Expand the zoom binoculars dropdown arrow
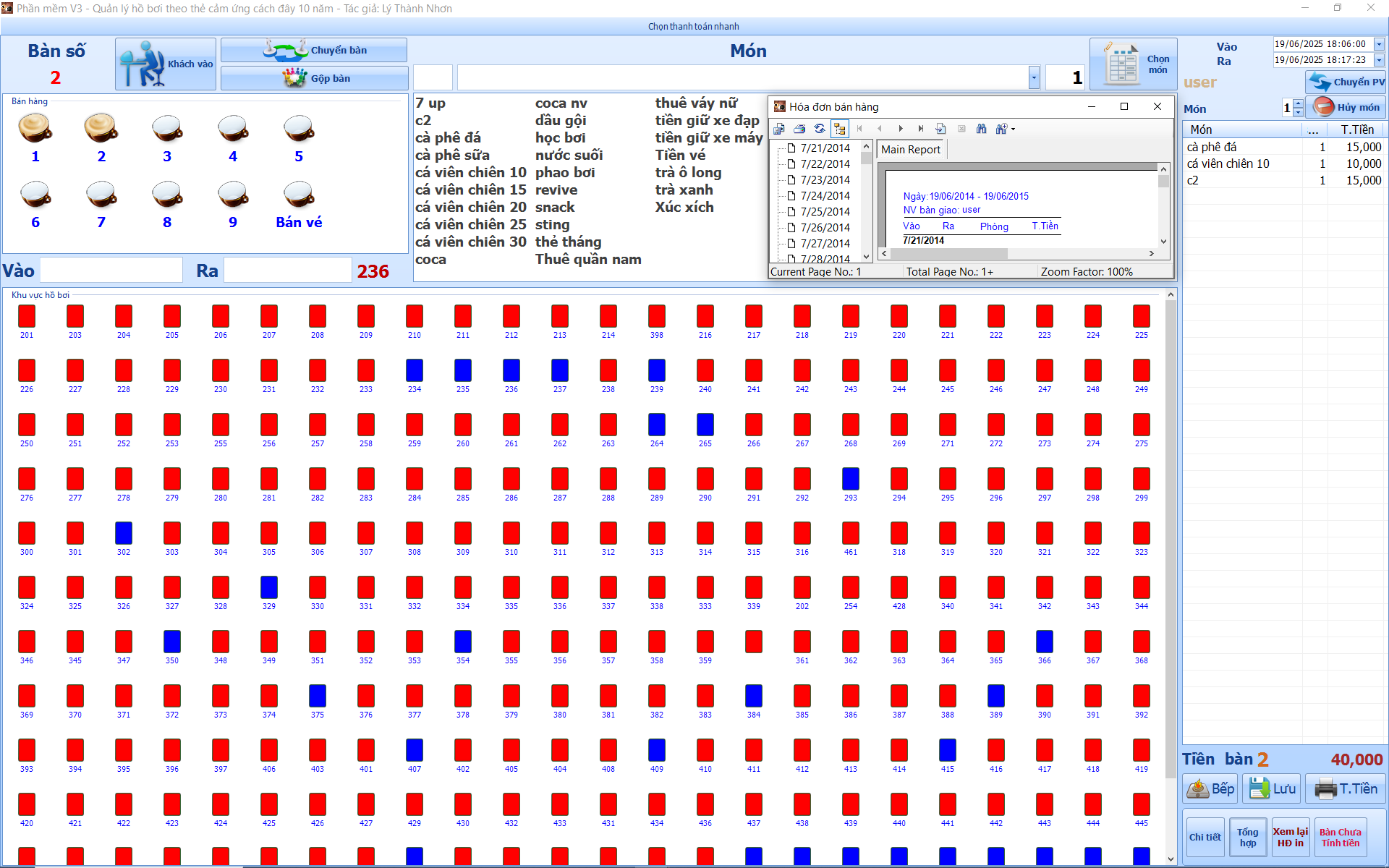This screenshot has height=868, width=1389. click(x=1014, y=129)
